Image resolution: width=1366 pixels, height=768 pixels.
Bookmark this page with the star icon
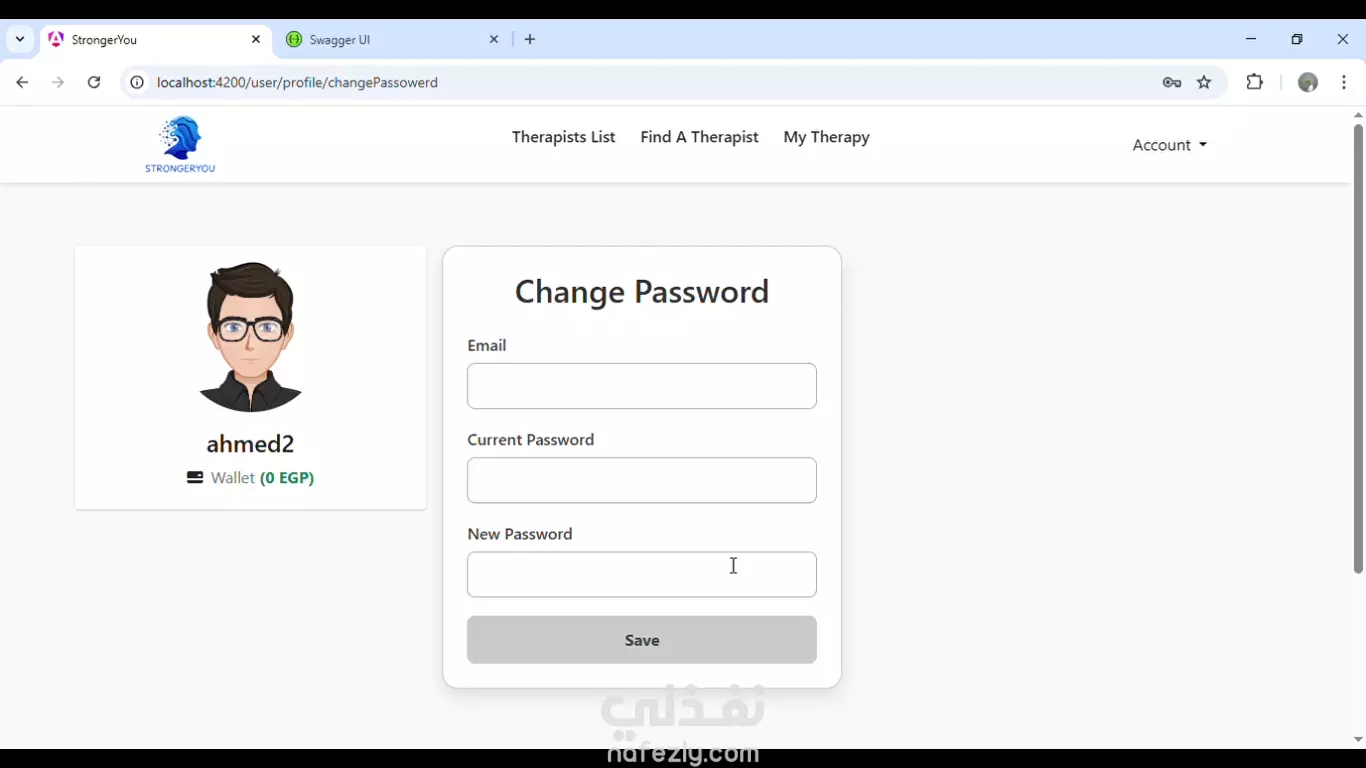[1204, 83]
